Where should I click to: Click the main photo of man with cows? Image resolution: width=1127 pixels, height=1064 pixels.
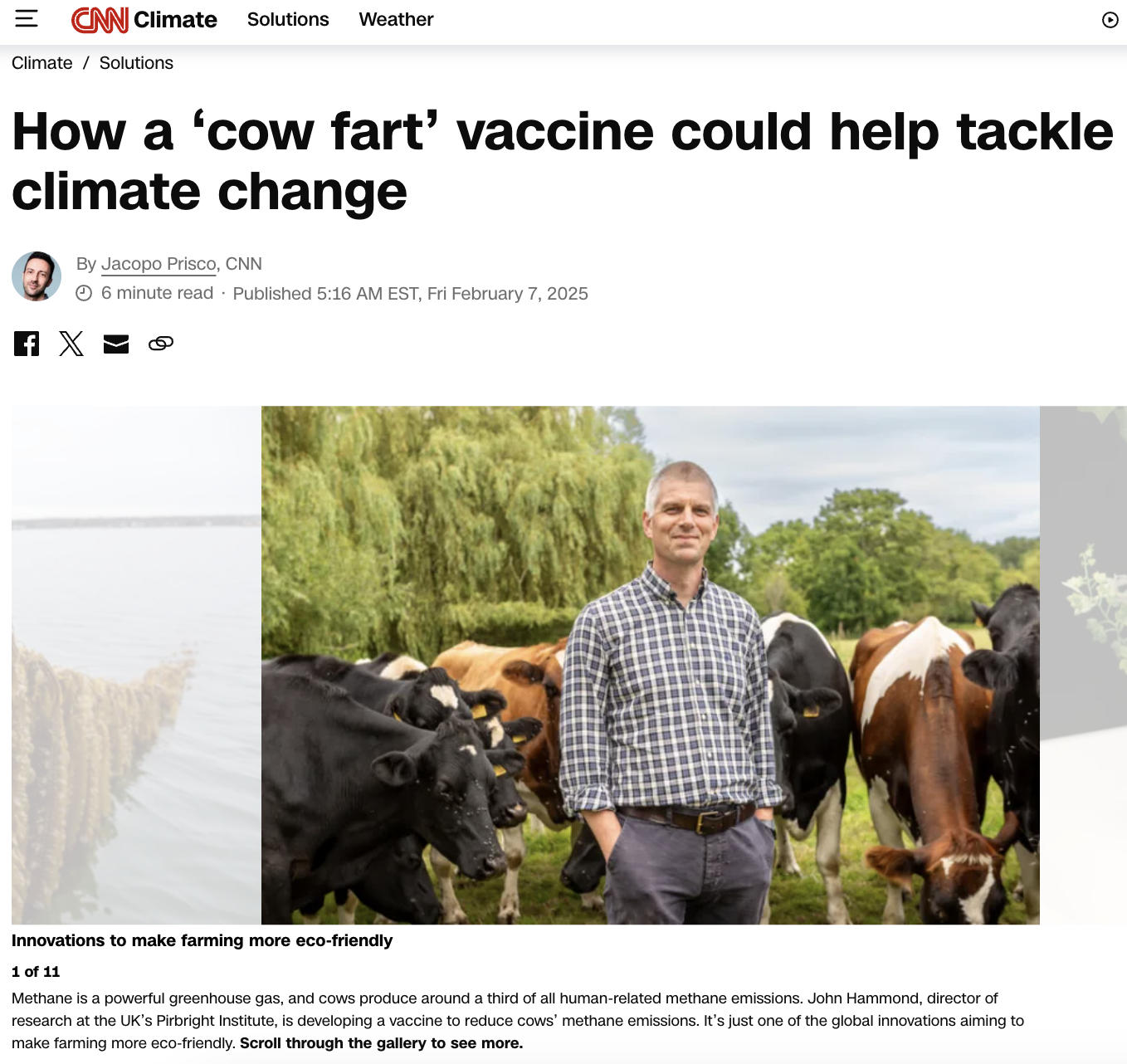[x=651, y=665]
